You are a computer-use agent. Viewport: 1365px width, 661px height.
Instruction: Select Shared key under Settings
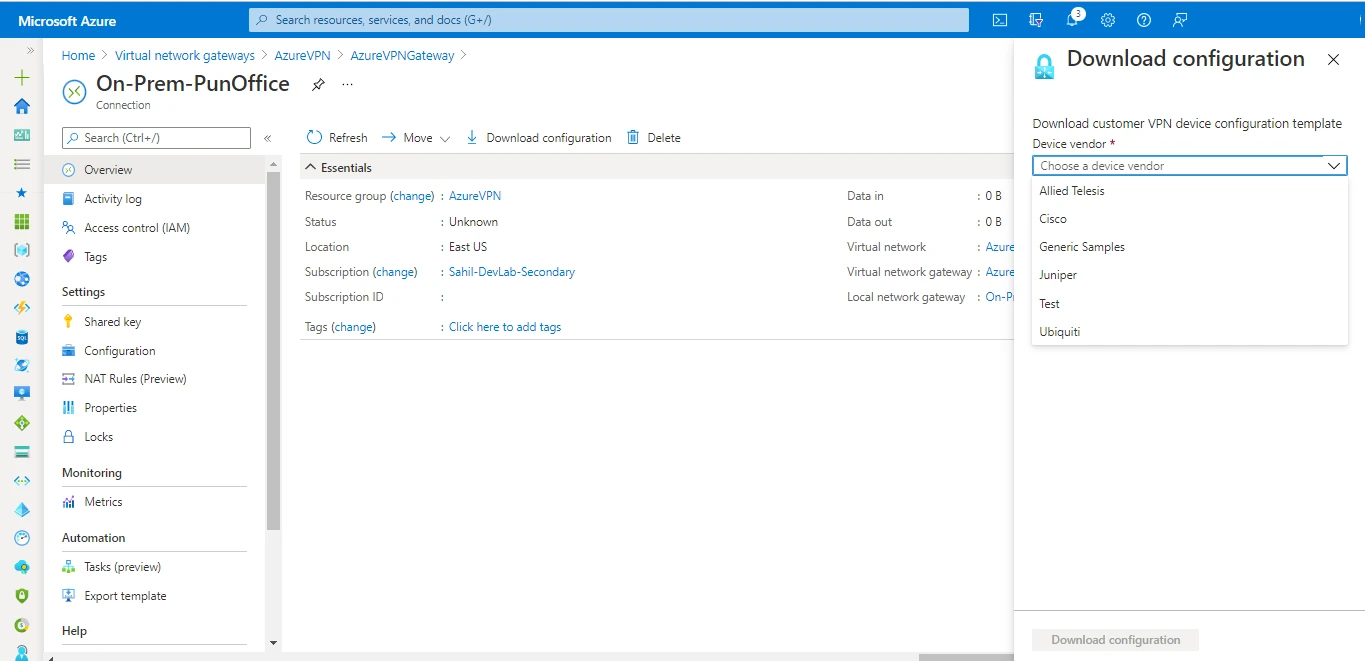[x=113, y=321]
